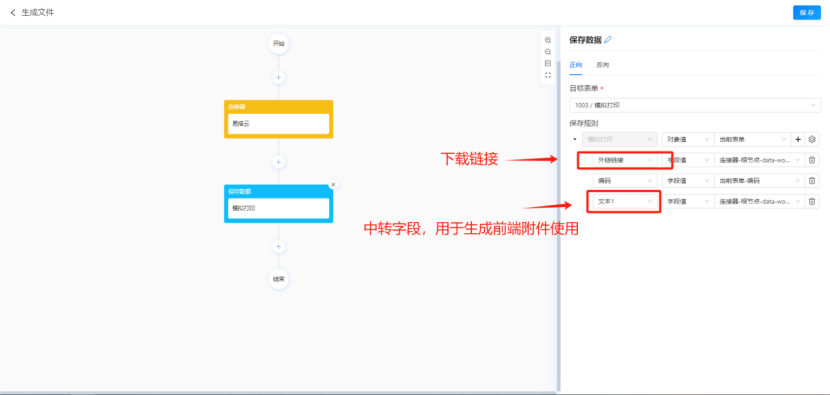The height and width of the screenshot is (395, 830).
Task: Edit the 保存数据 title with pencil icon
Action: 608,40
